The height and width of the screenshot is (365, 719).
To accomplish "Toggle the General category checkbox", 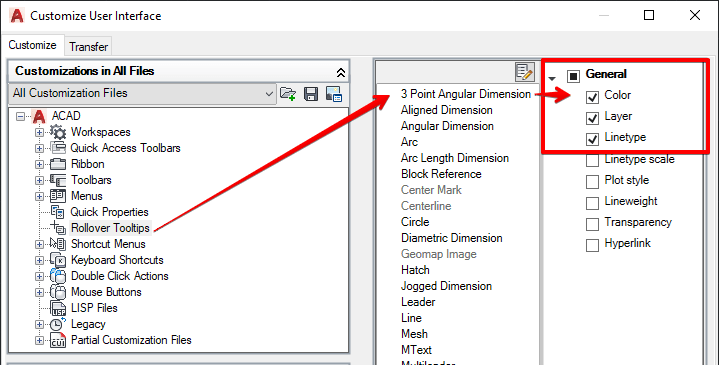I will pos(573,76).
